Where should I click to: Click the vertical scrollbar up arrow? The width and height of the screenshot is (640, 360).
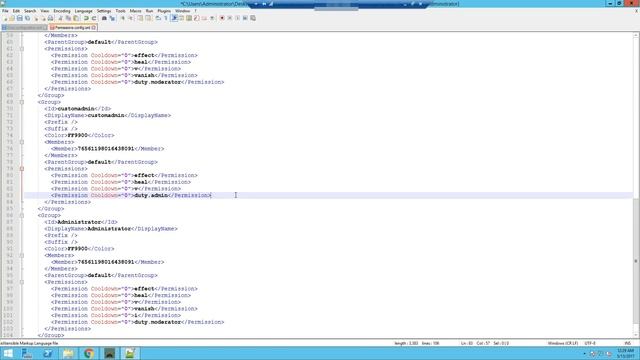click(636, 36)
